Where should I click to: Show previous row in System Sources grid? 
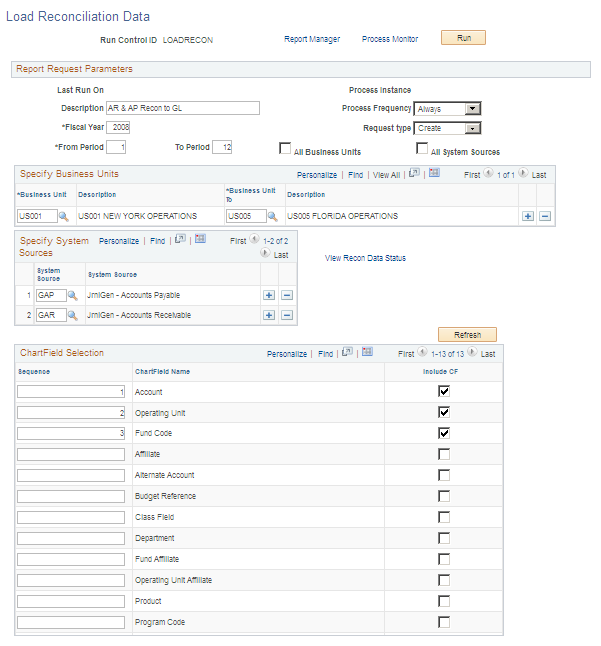click(x=254, y=239)
